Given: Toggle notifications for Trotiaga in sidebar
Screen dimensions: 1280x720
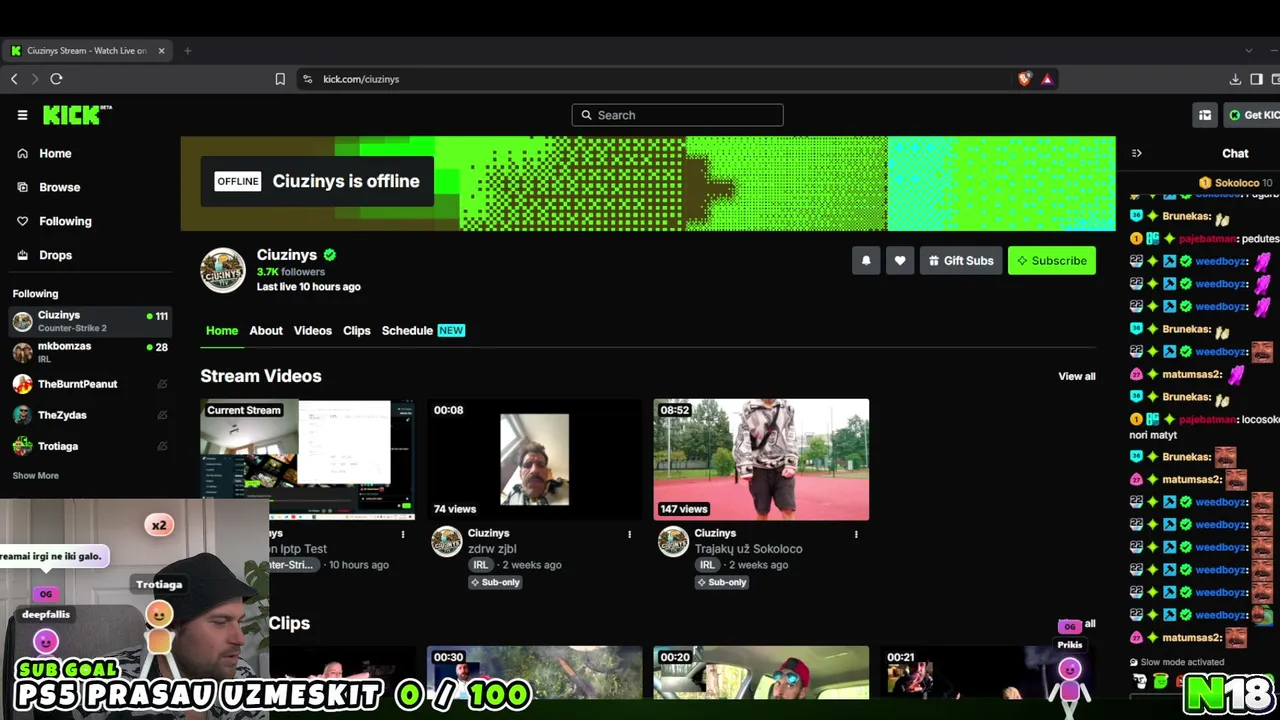Looking at the screenshot, I should coord(162,446).
